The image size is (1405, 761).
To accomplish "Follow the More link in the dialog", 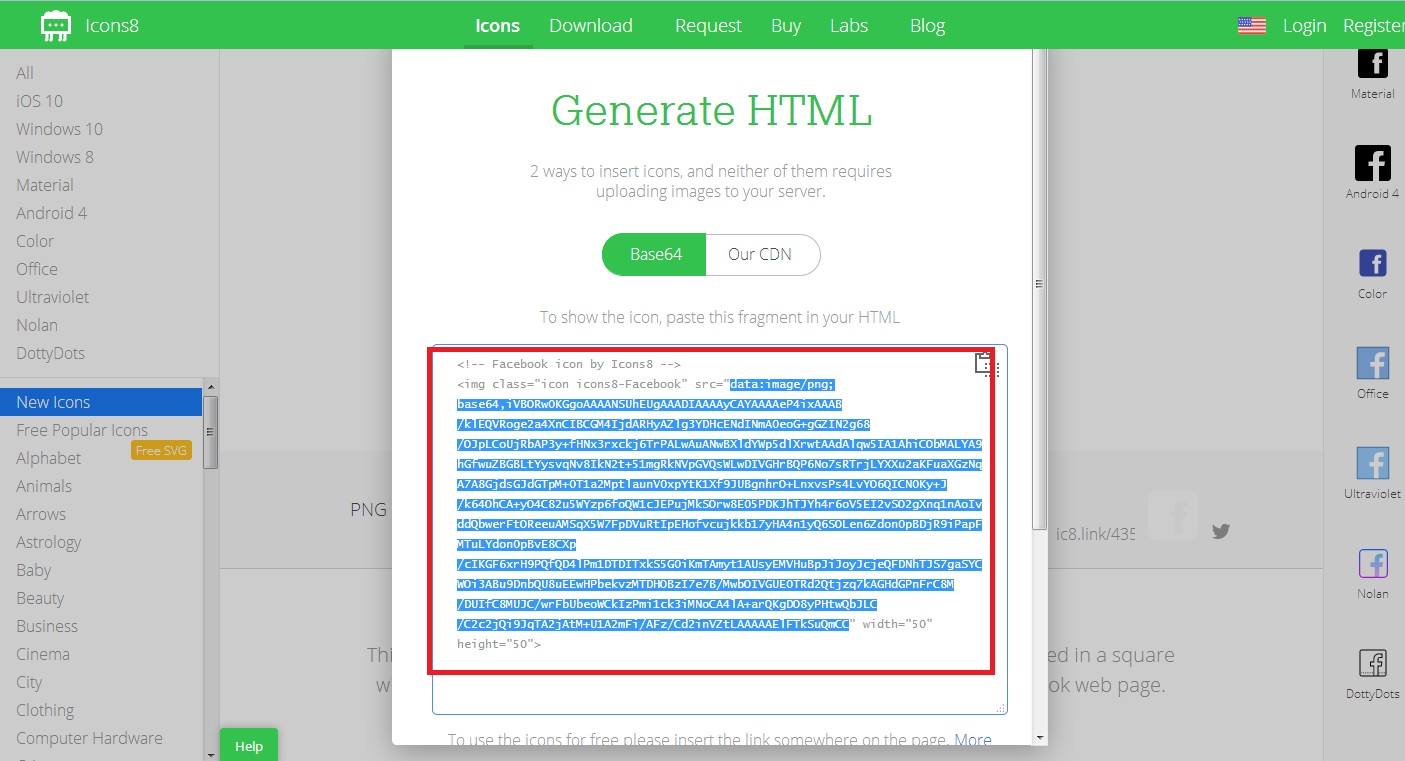I will [x=973, y=741].
